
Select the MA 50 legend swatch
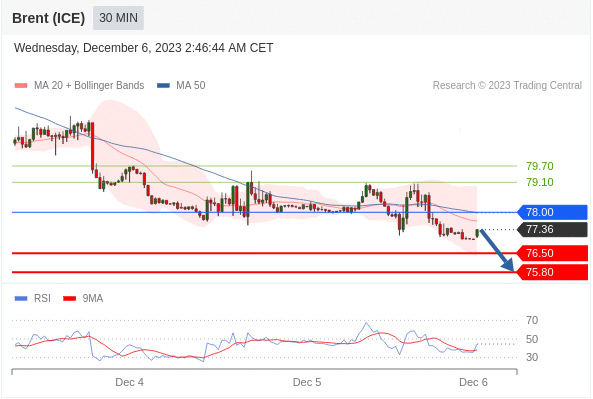[x=163, y=85]
